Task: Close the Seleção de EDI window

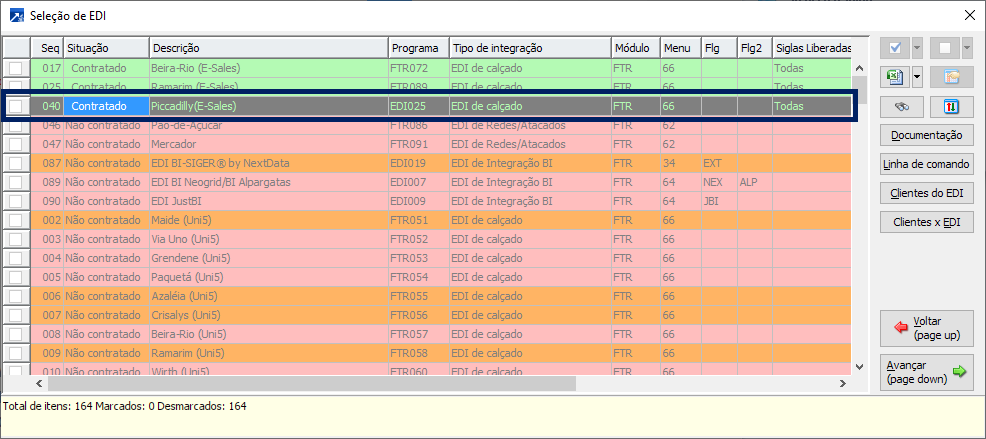Action: [x=971, y=16]
